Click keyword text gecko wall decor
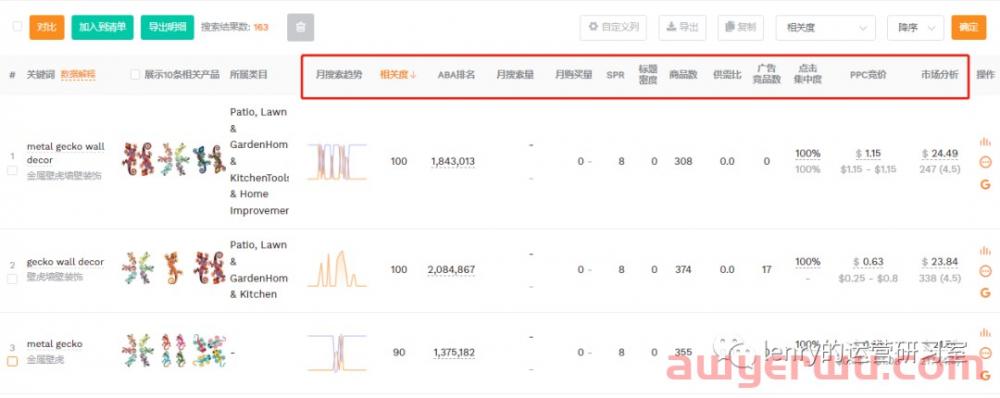Image resolution: width=1000 pixels, height=398 pixels. click(65, 262)
